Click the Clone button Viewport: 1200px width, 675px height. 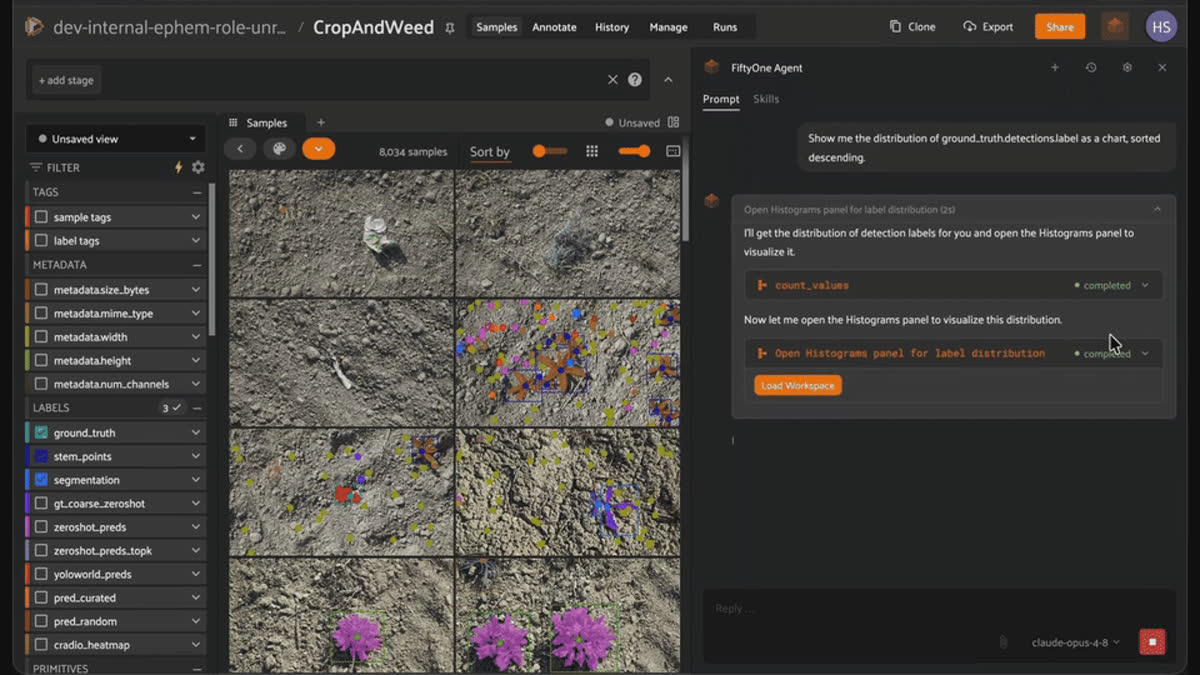(913, 27)
